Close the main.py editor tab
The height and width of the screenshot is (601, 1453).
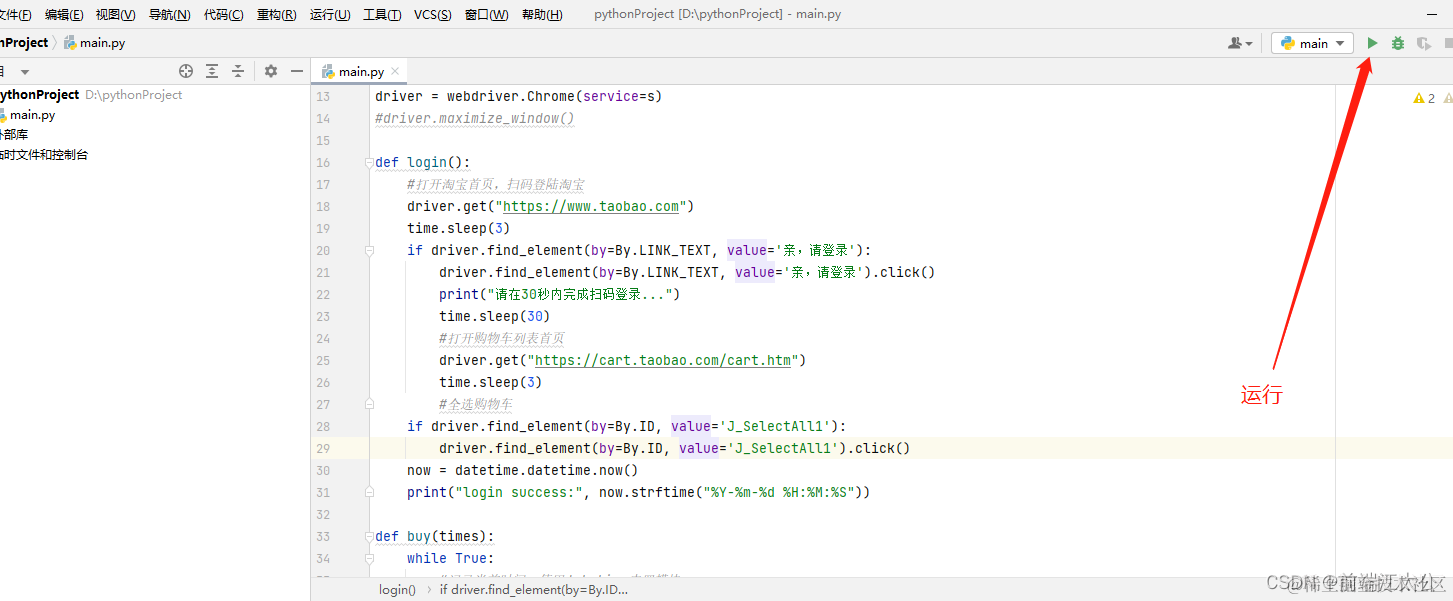click(395, 71)
